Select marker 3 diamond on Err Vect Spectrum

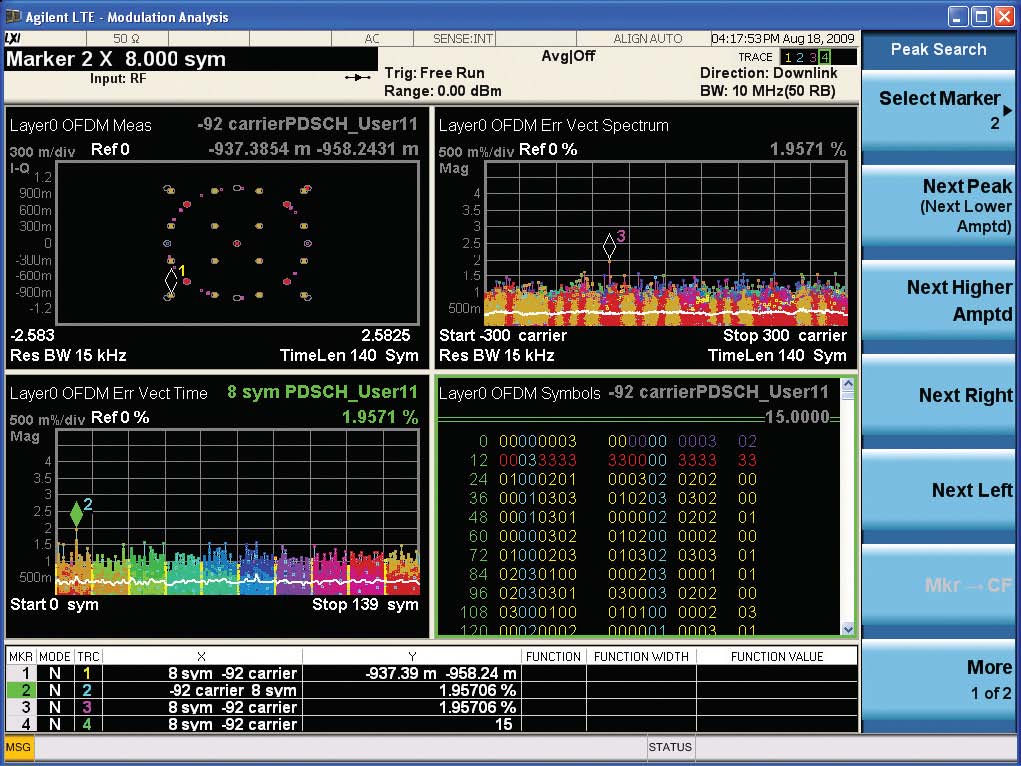609,246
